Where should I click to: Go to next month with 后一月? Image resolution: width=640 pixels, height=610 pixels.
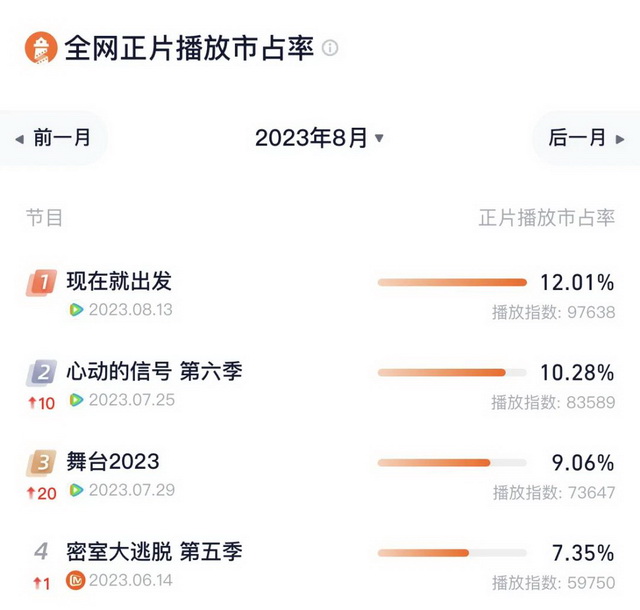point(586,138)
